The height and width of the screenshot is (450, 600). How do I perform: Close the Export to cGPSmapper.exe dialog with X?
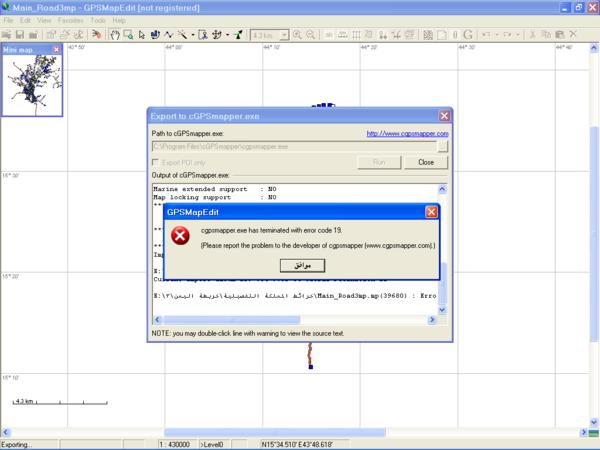click(x=444, y=116)
